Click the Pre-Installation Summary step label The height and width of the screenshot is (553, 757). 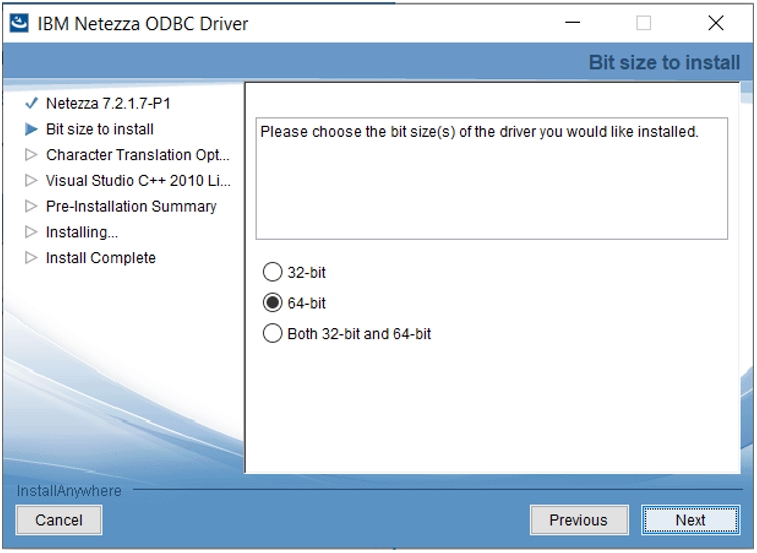pos(131,206)
